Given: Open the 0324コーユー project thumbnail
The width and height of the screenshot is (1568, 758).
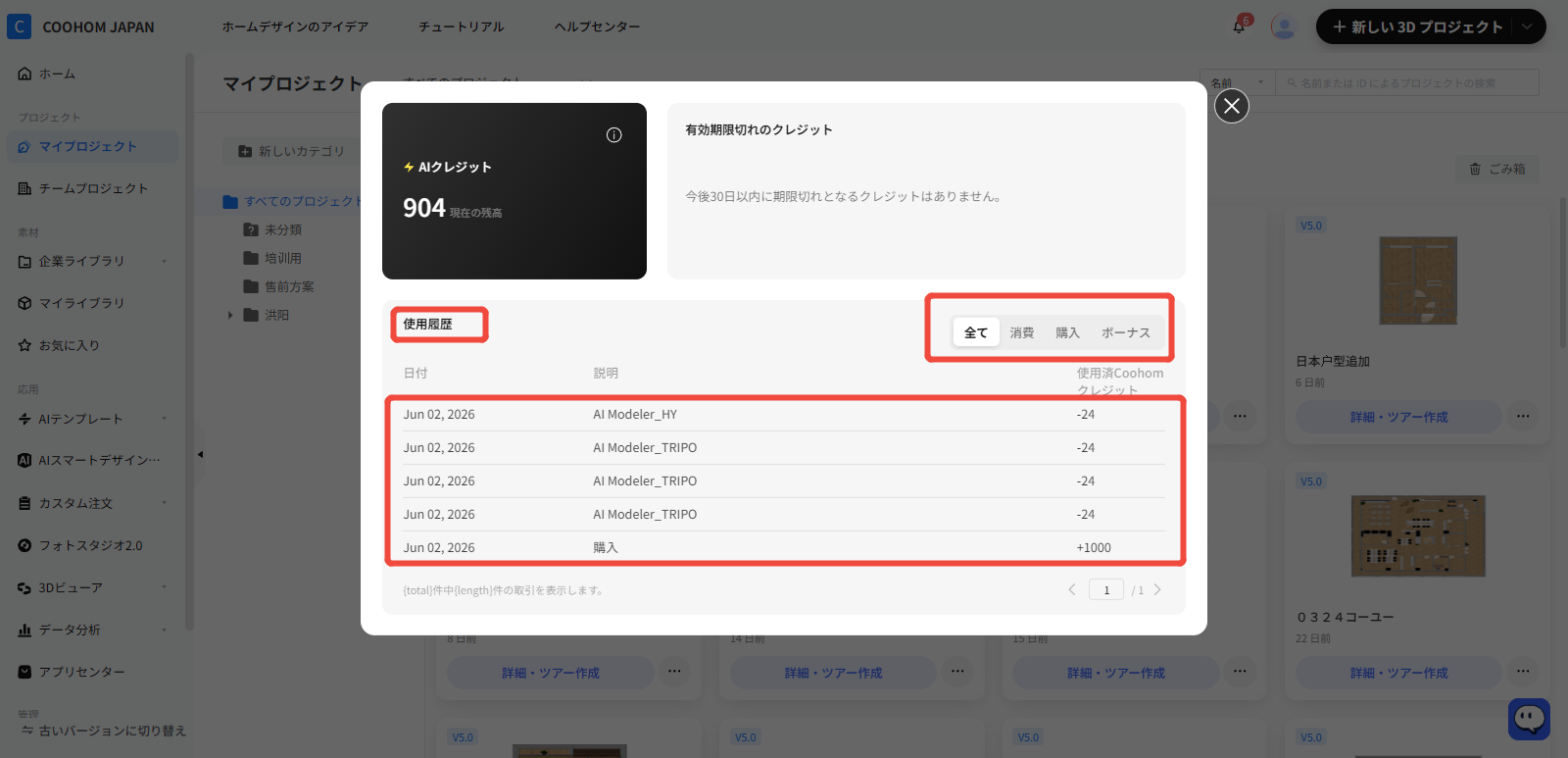Looking at the screenshot, I should (1418, 535).
